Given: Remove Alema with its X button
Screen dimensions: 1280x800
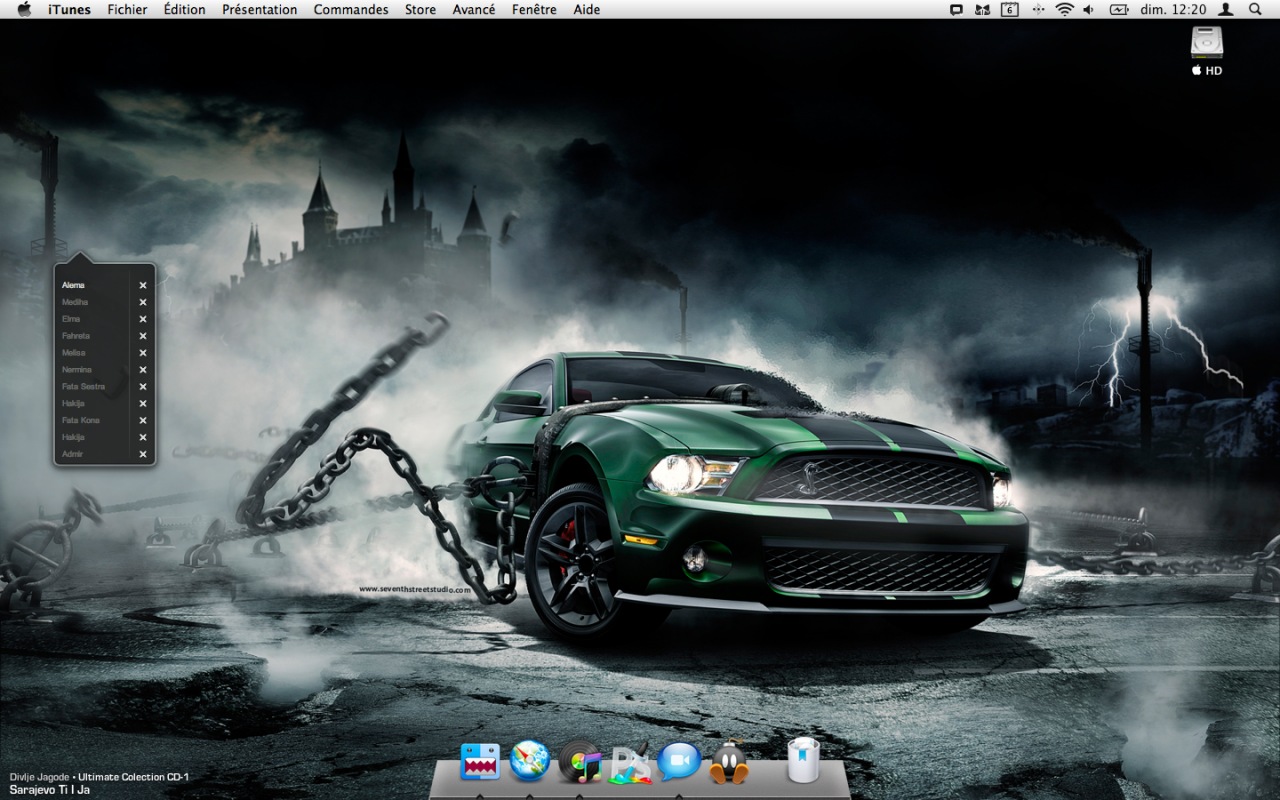Looking at the screenshot, I should (x=143, y=285).
